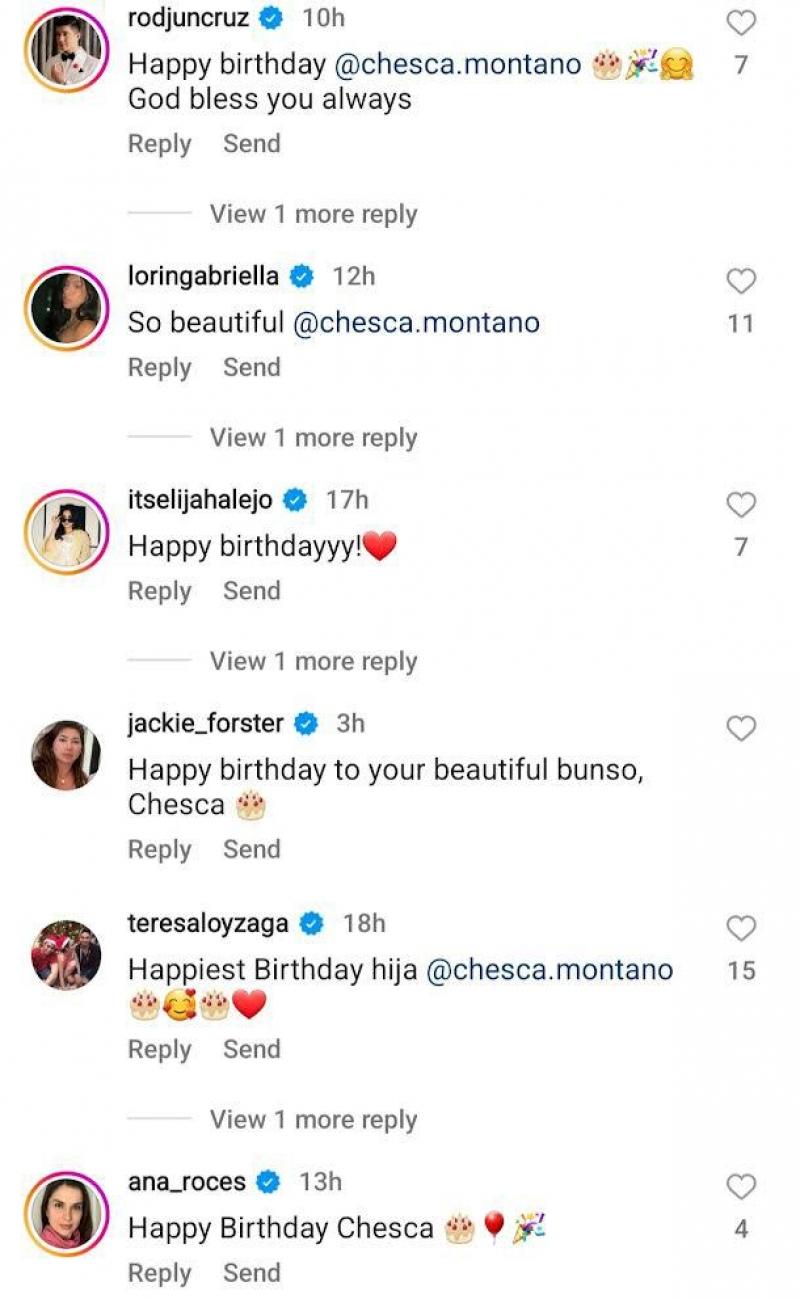Viewport: 800px width, 1299px height.
Task: View ana_roces' story avatar
Action: point(66,1213)
